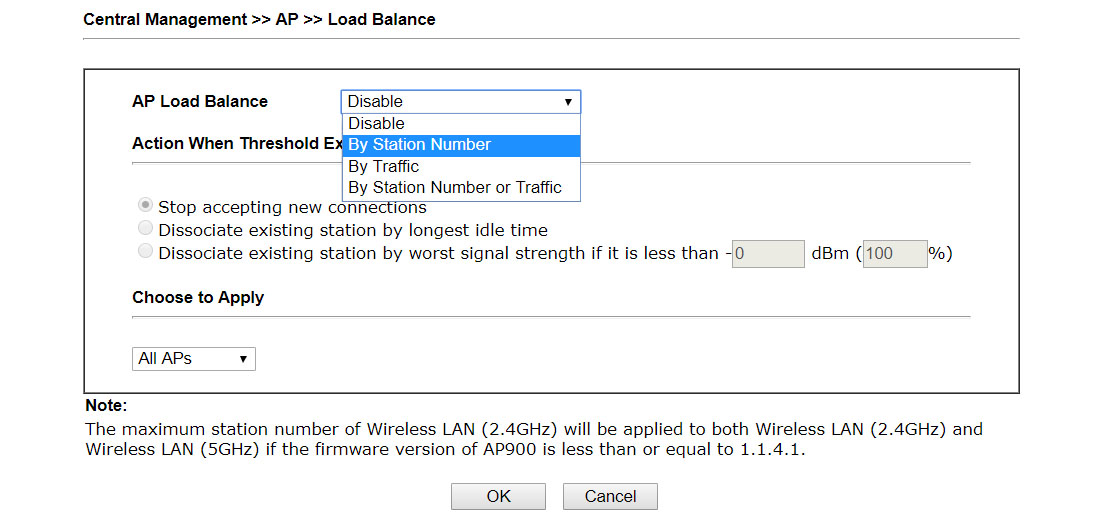The width and height of the screenshot is (1104, 527).
Task: Click the AP Load Balance field label
Action: (200, 101)
